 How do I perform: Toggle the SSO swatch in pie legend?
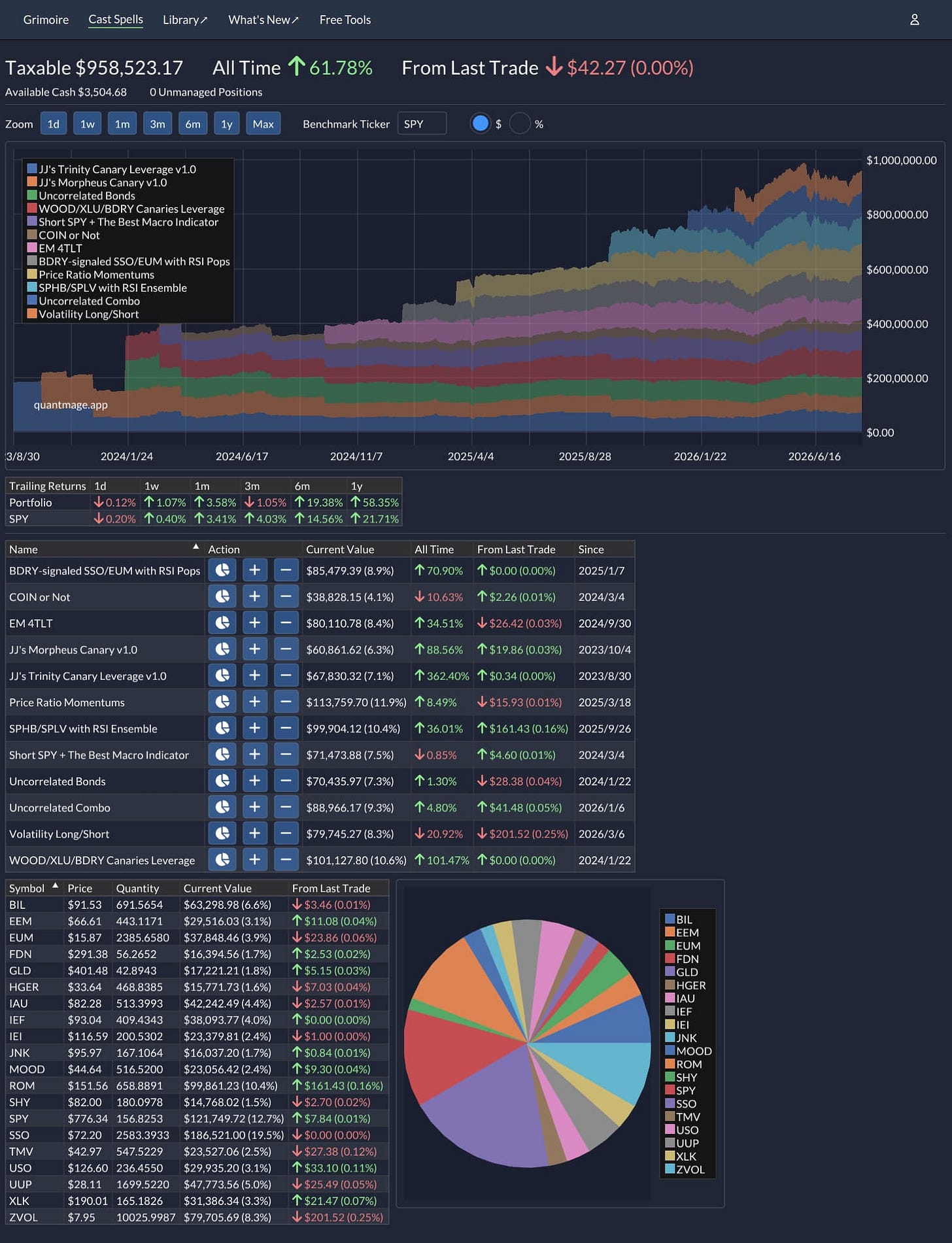pyautogui.click(x=670, y=1104)
